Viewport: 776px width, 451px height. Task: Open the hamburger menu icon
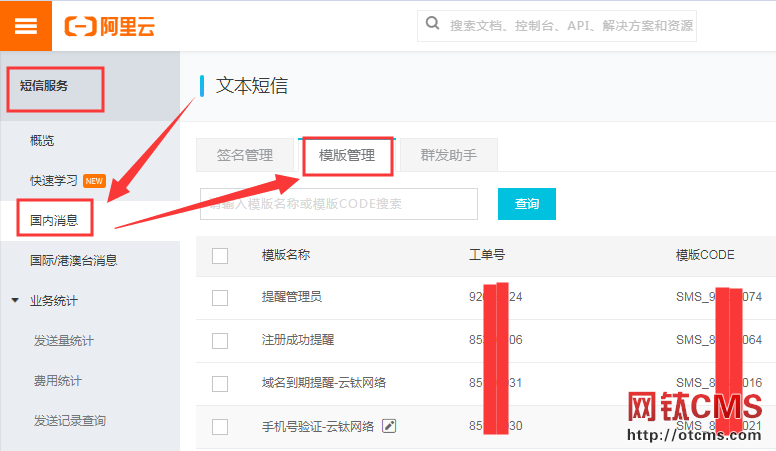(26, 25)
